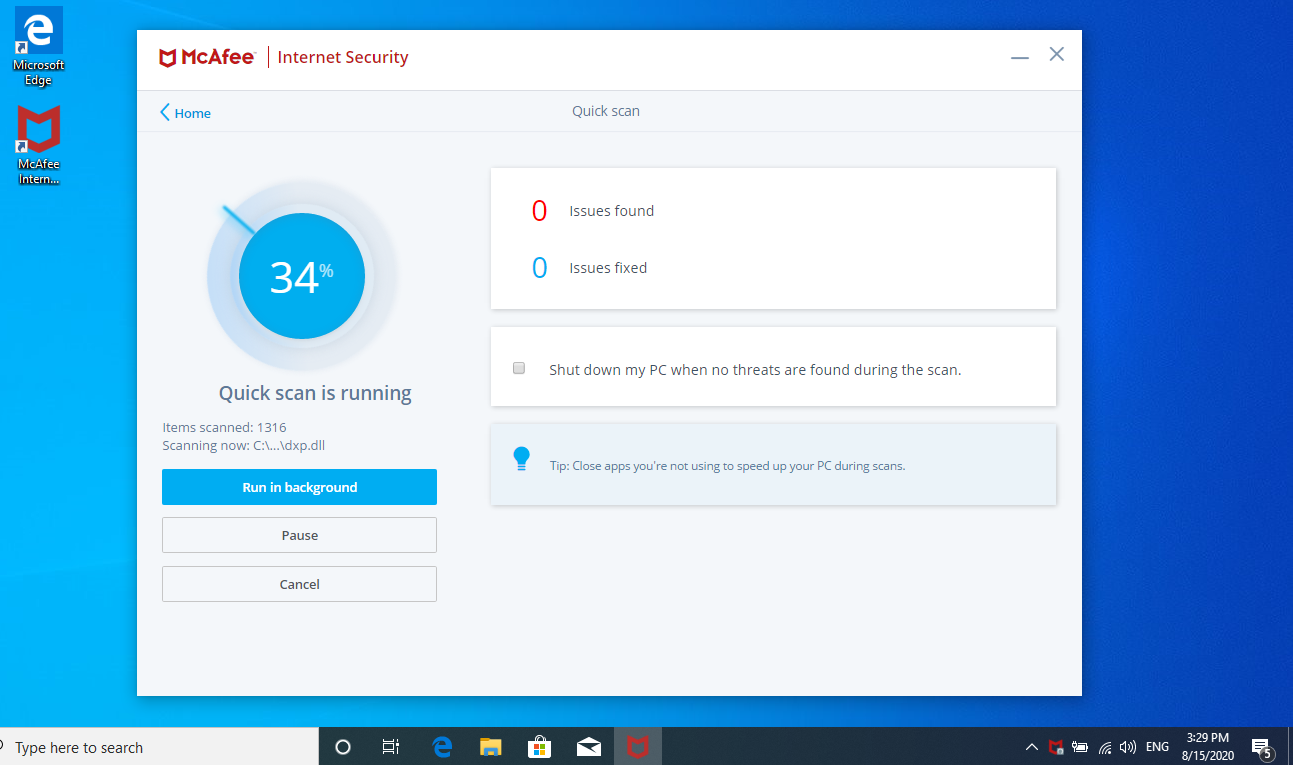Open the Microsoft Edge desktop shortcut

pyautogui.click(x=38, y=47)
